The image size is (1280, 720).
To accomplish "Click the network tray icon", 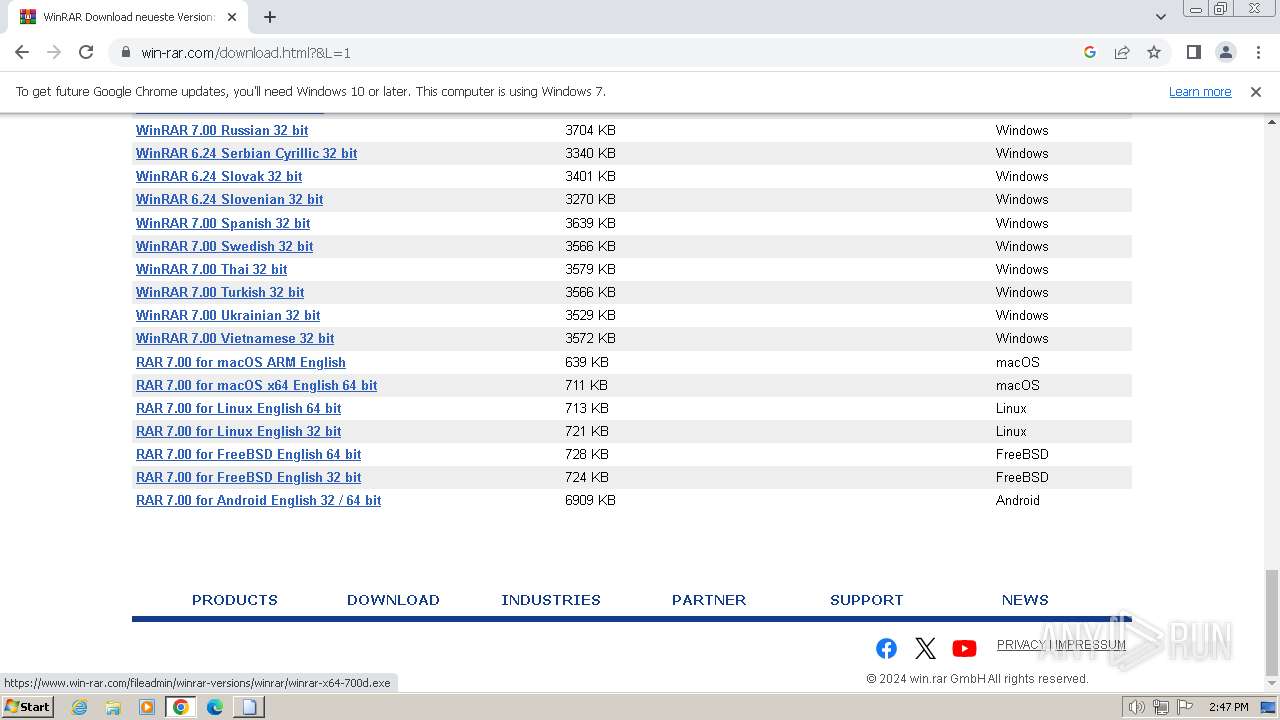I will (x=1161, y=707).
